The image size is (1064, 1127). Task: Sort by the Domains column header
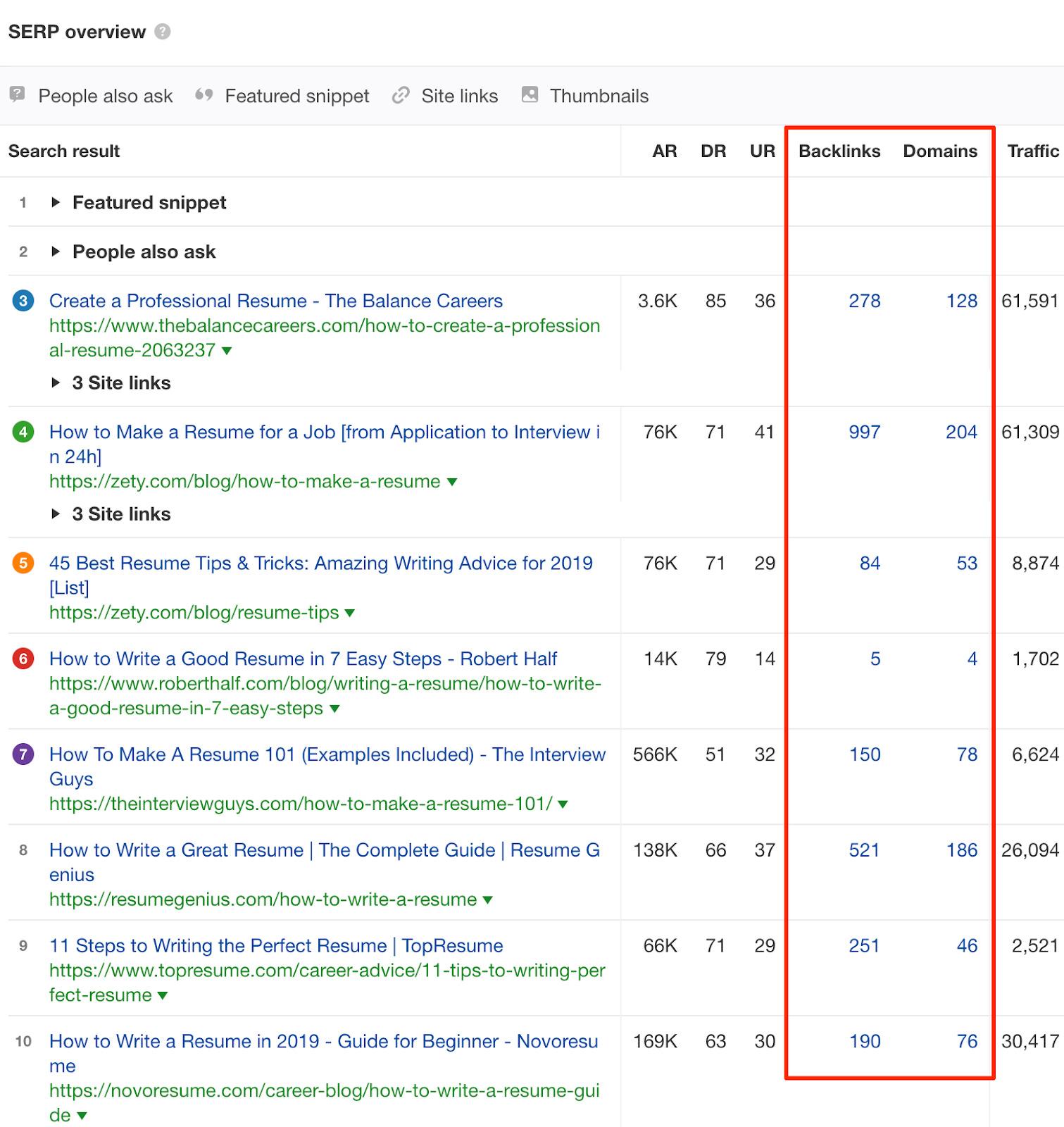(939, 151)
